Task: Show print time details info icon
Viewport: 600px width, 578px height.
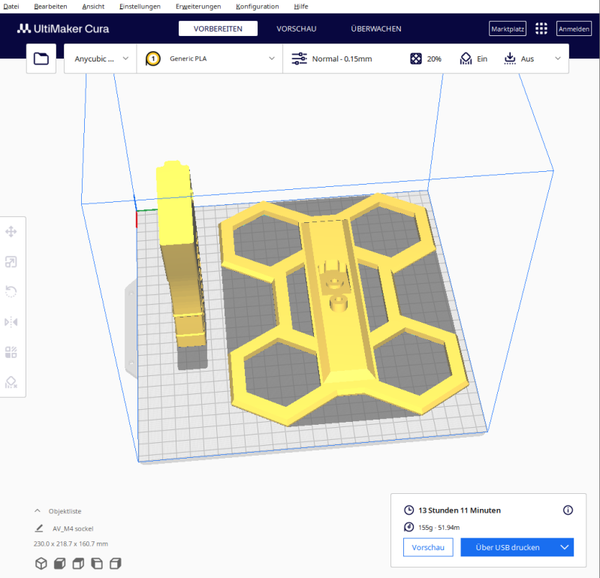Action: (568, 510)
